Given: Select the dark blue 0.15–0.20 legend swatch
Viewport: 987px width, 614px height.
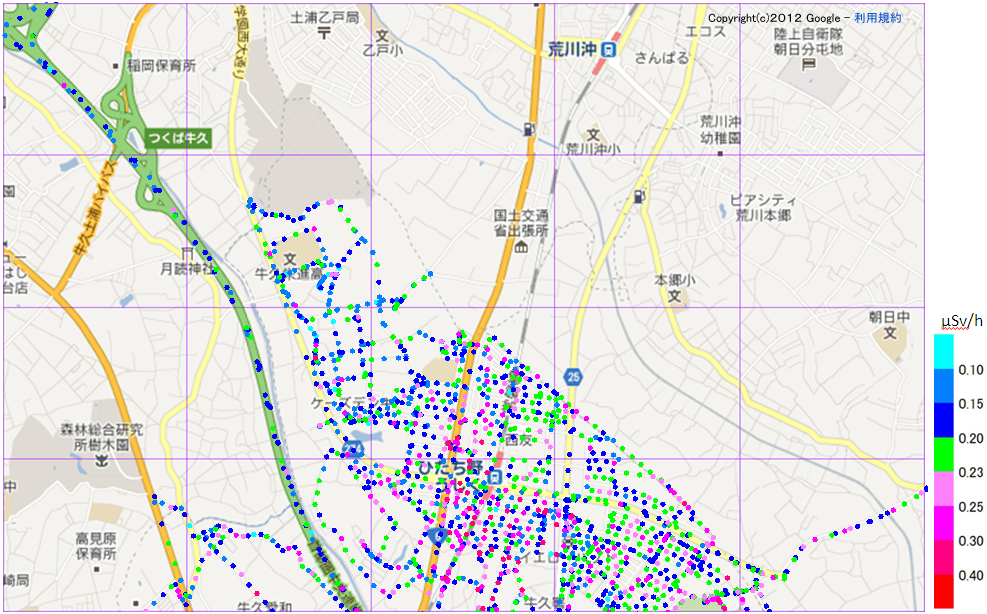Looking at the screenshot, I should [x=944, y=420].
